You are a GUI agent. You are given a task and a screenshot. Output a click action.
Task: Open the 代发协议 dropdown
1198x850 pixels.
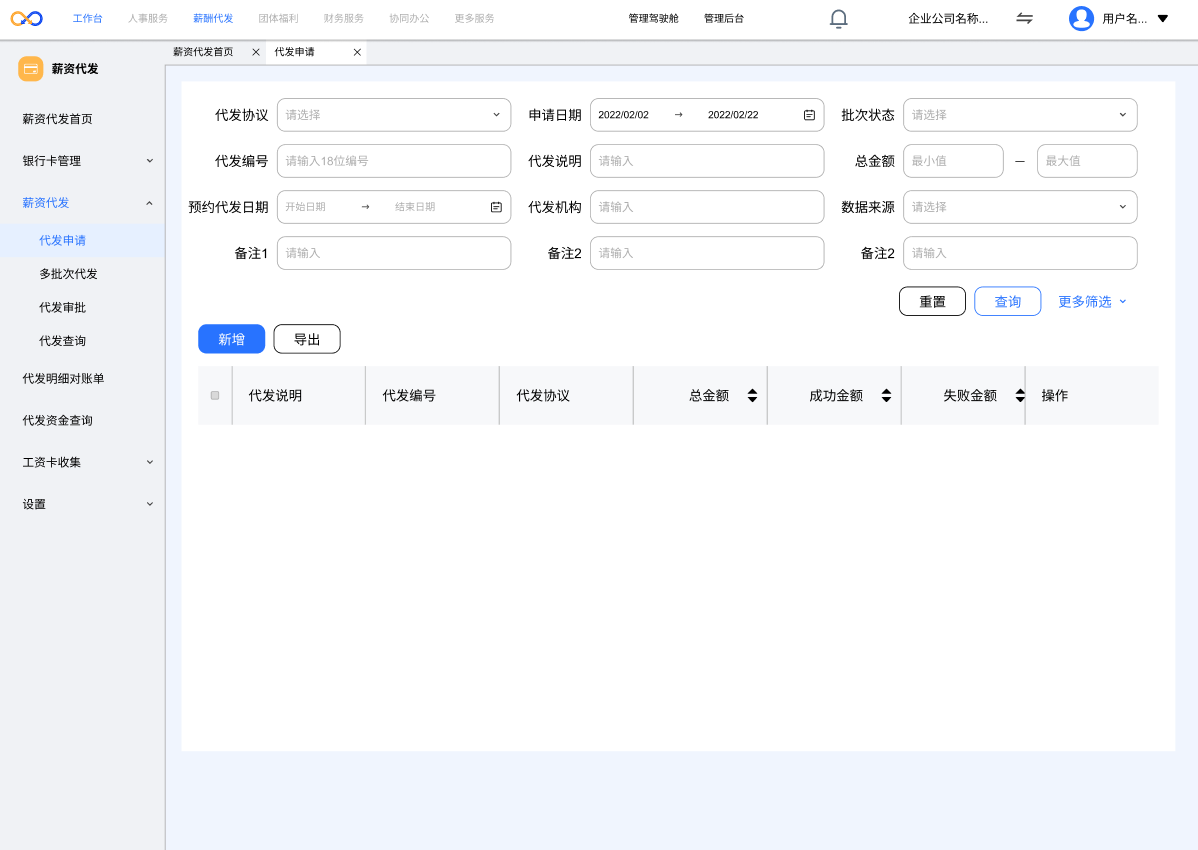(x=393, y=115)
